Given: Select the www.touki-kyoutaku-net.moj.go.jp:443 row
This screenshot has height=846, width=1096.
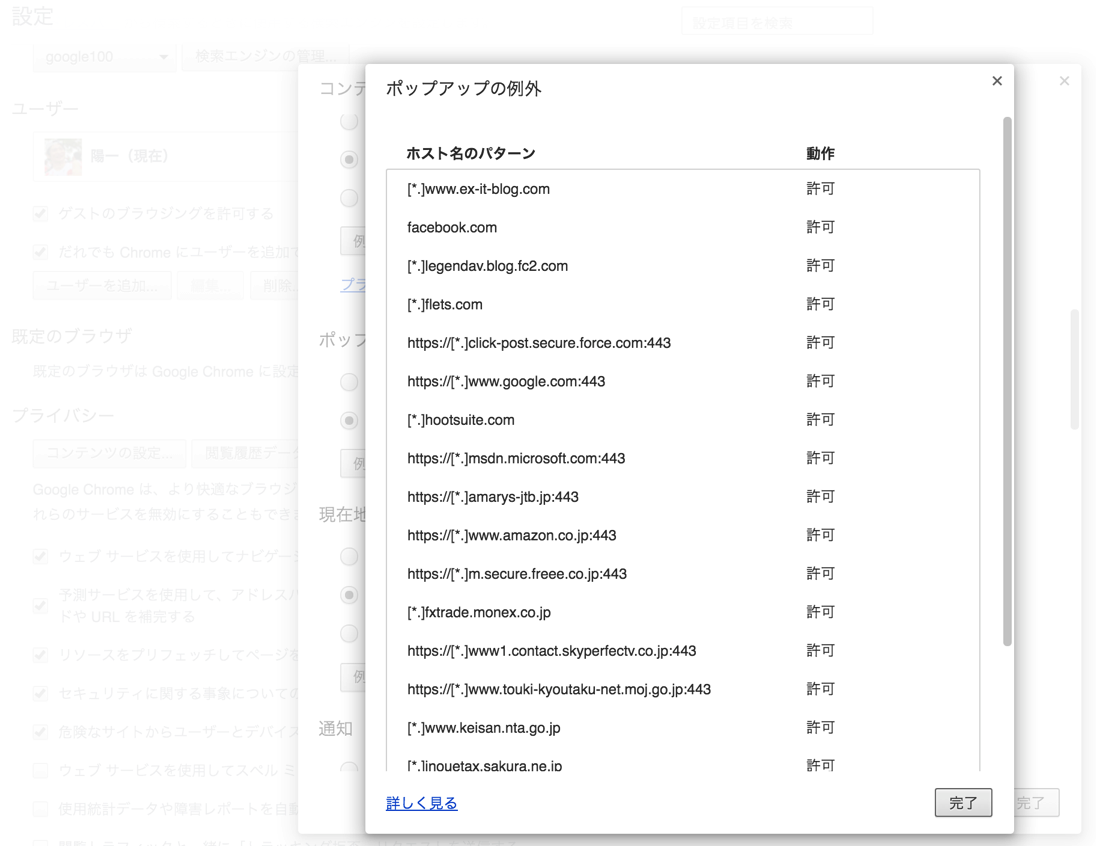Looking at the screenshot, I should coord(683,689).
